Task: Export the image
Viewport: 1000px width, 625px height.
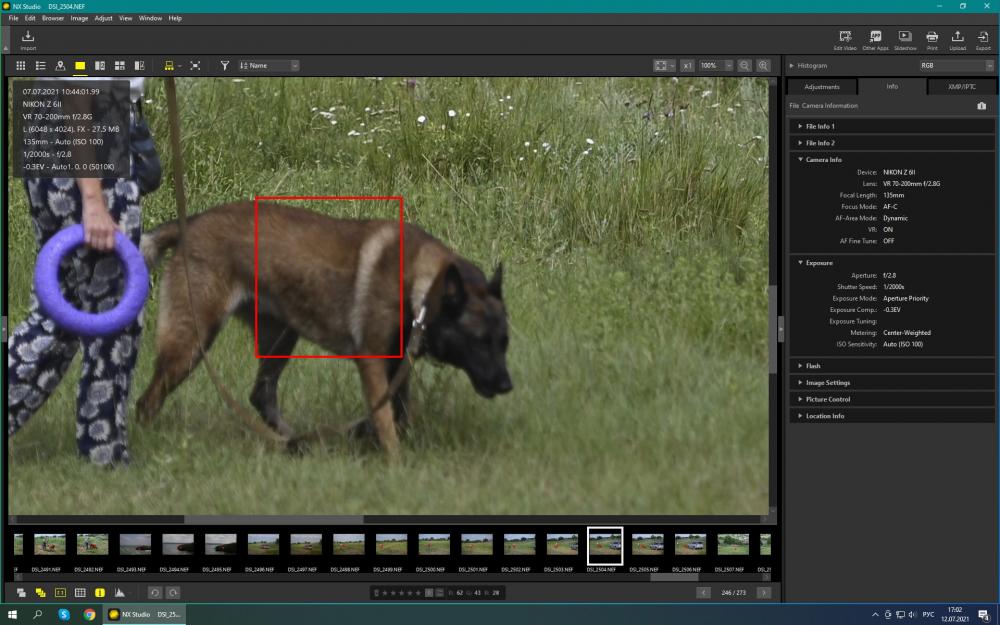Action: [983, 40]
